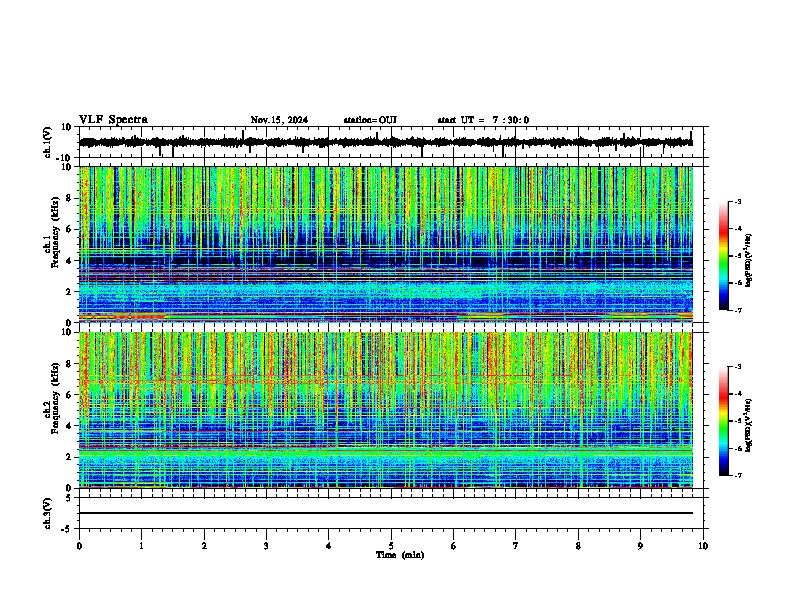Click time axis tick label "8"
Viewport: 792px width, 612px height.
pyautogui.click(x=578, y=546)
